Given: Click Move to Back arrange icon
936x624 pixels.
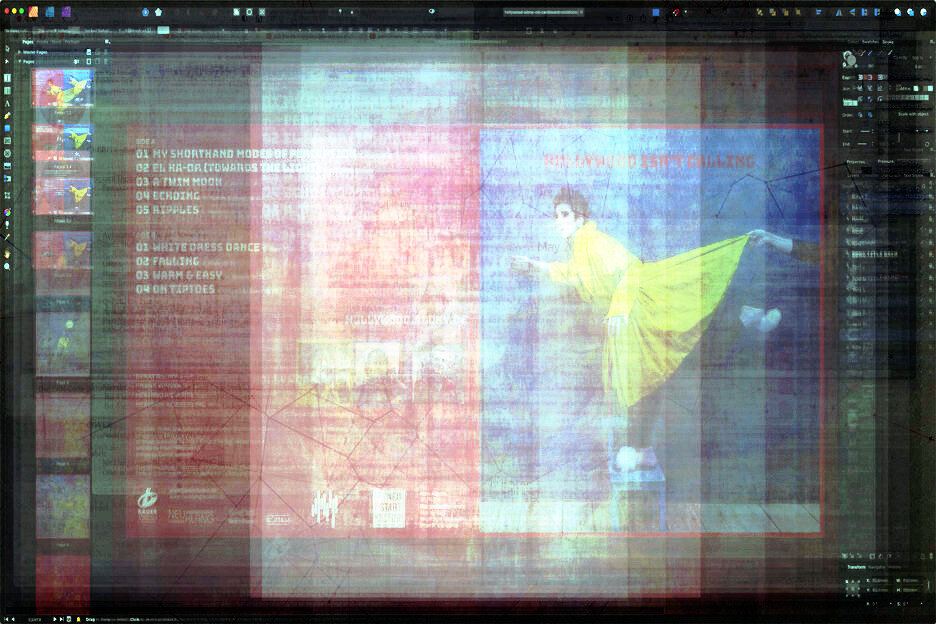Looking at the screenshot, I should point(760,12).
